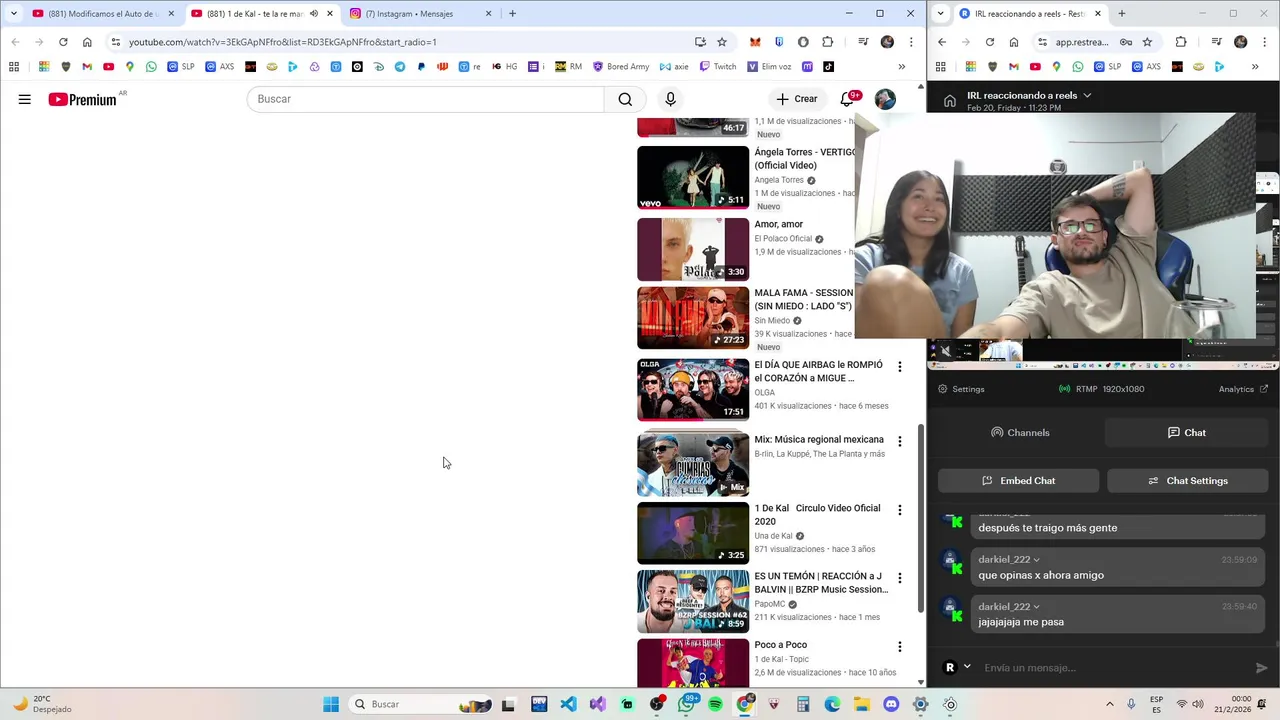The height and width of the screenshot is (720, 1280).
Task: Open Discord from taskbar
Action: point(891,704)
